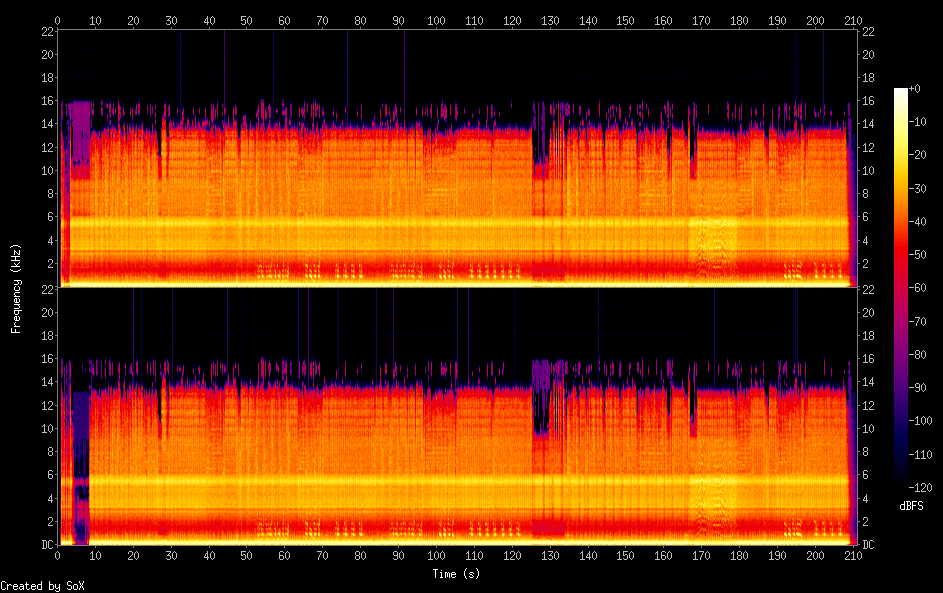Click the "Time (s)" axis label

(x=453, y=573)
